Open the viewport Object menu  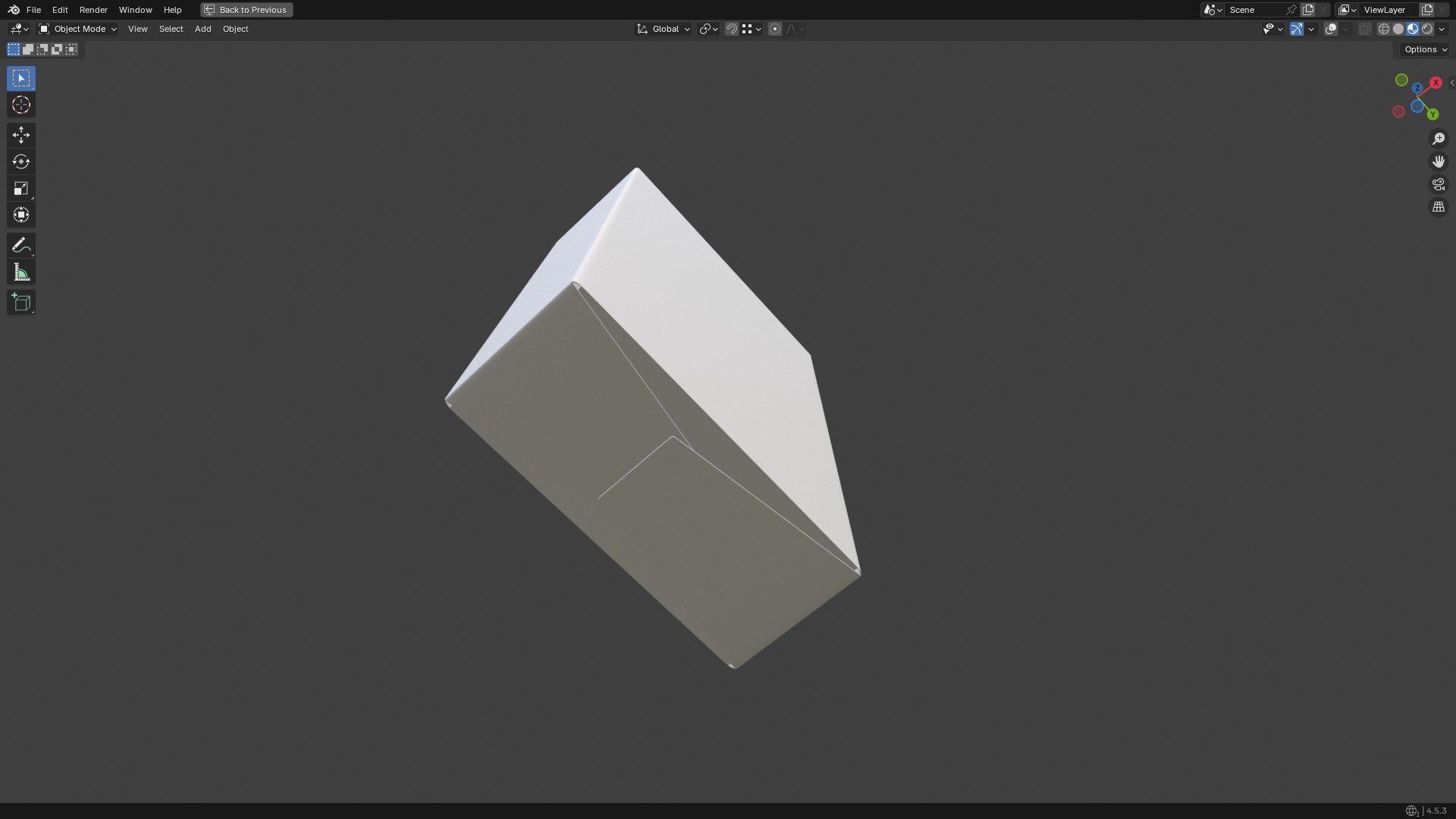tap(235, 29)
